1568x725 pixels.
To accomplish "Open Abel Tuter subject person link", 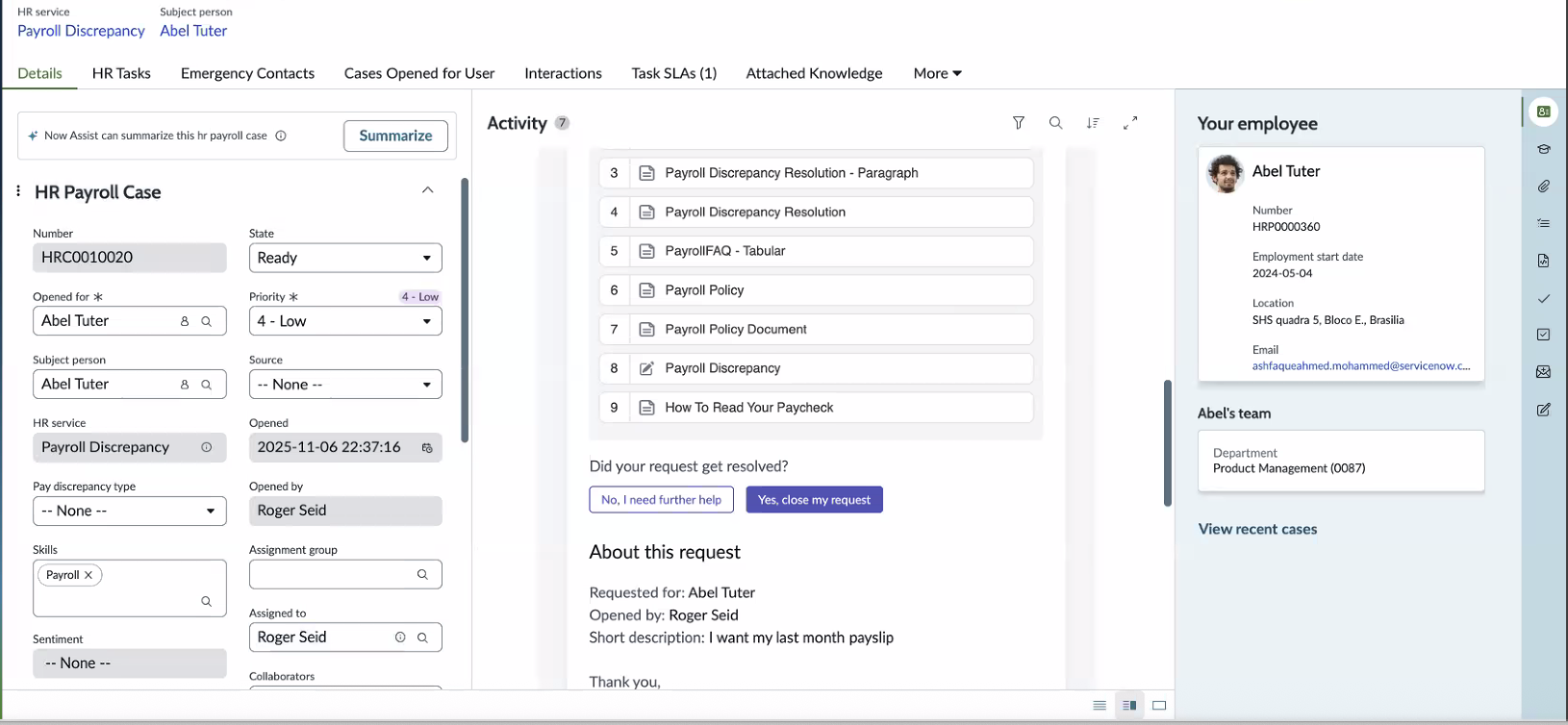I will pos(193,31).
